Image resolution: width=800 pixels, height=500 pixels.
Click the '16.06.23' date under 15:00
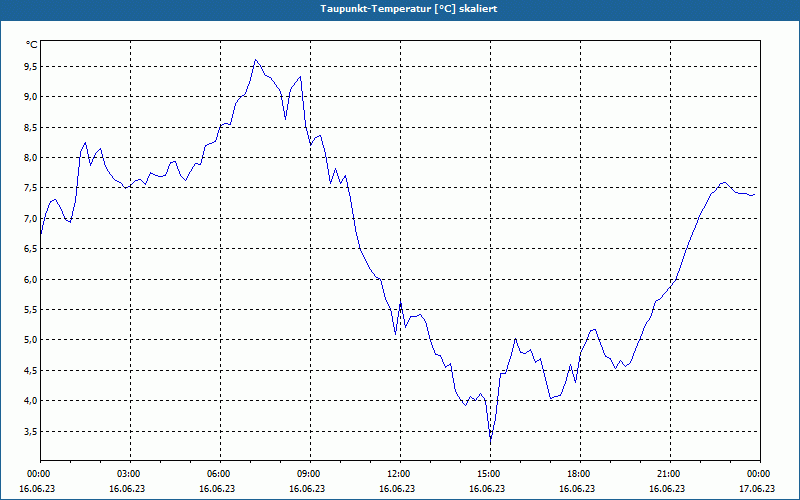point(487,489)
